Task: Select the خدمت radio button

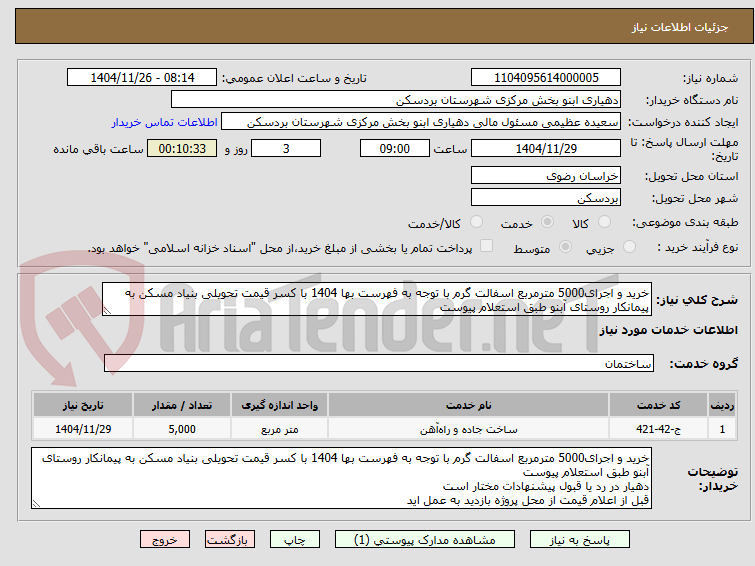Action: tap(547, 222)
